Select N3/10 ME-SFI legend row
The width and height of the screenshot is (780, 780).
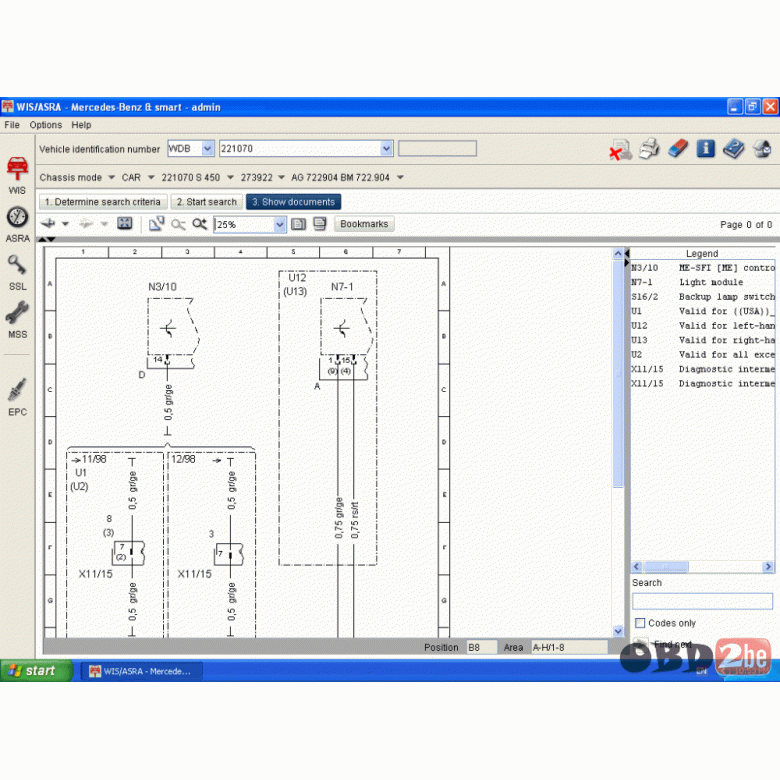[703, 268]
